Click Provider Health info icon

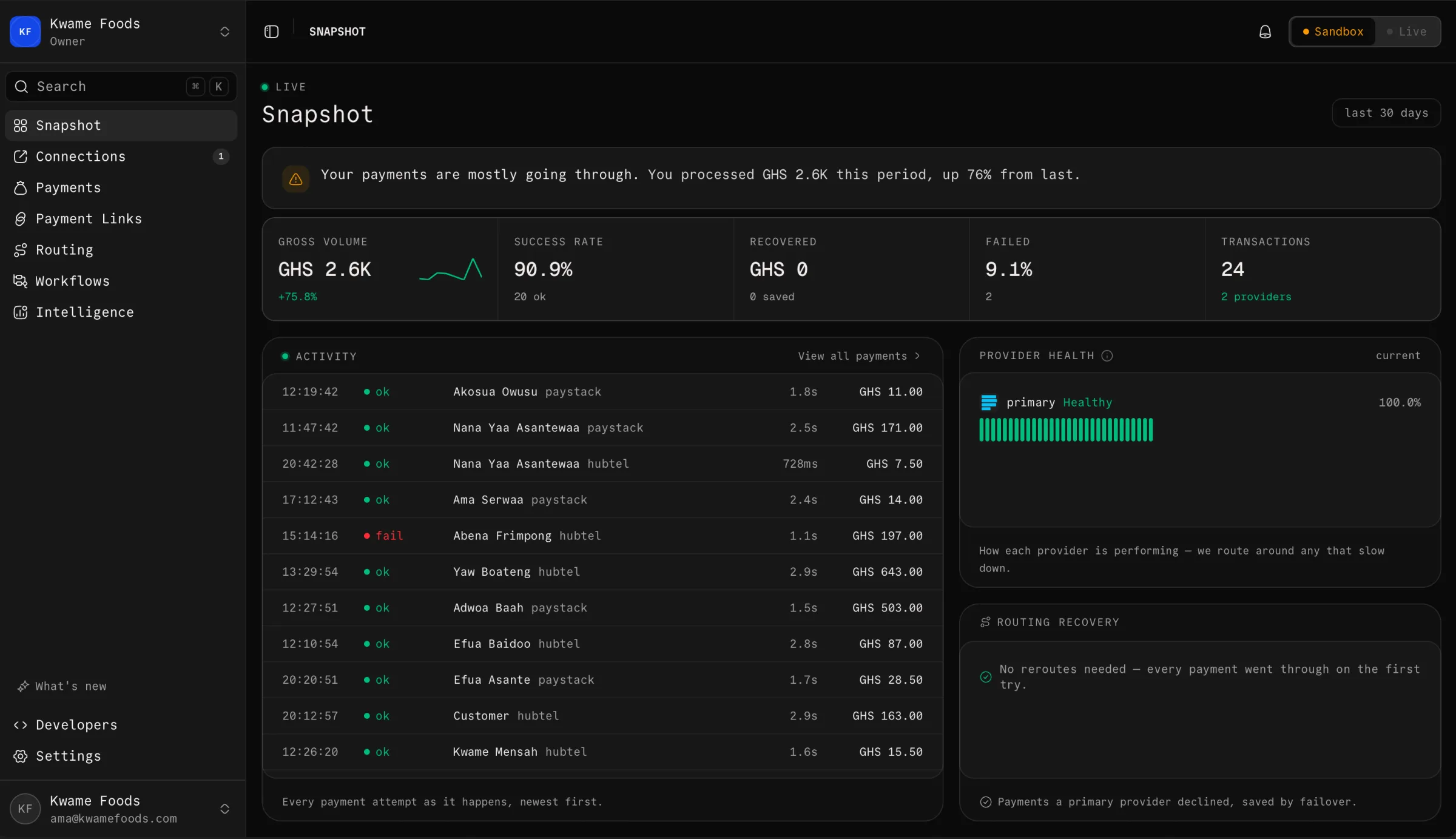[x=1107, y=355]
